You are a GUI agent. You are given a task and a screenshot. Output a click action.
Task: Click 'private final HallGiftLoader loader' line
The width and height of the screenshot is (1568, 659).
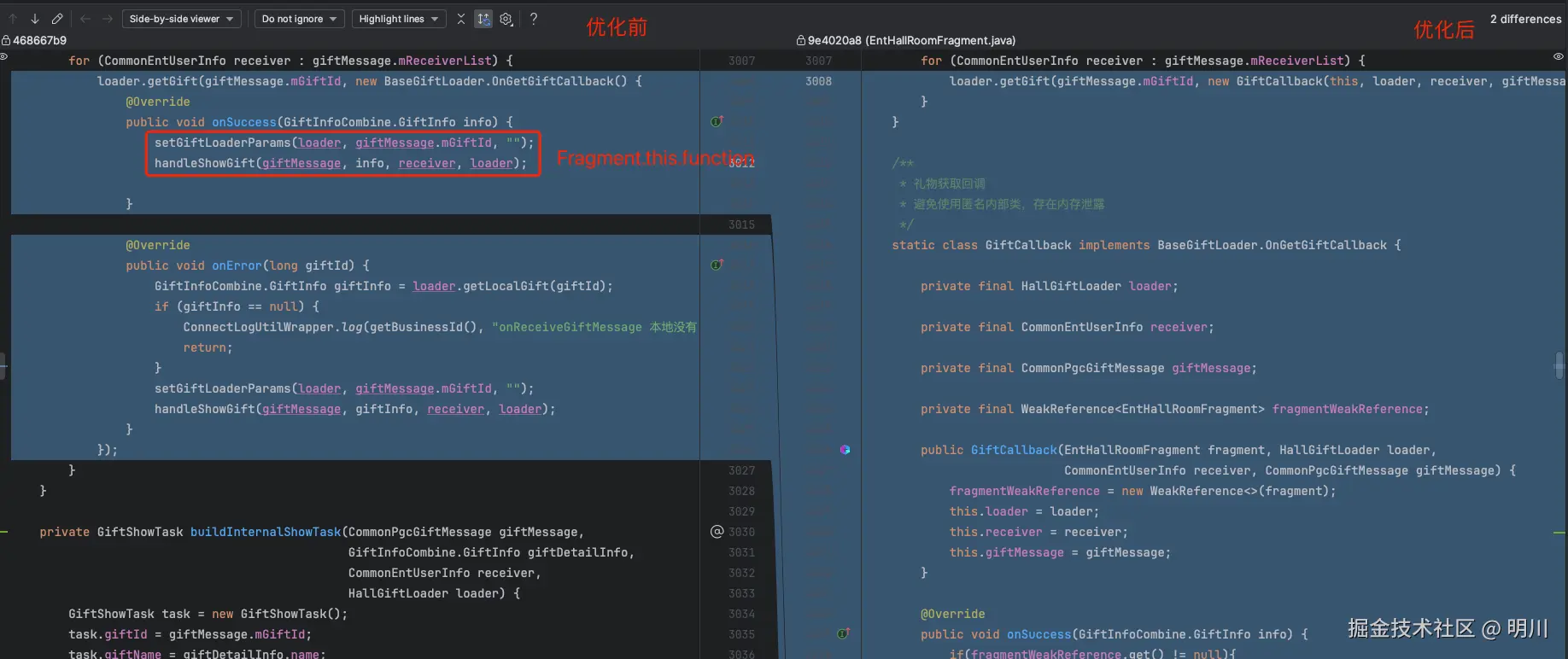[1049, 286]
